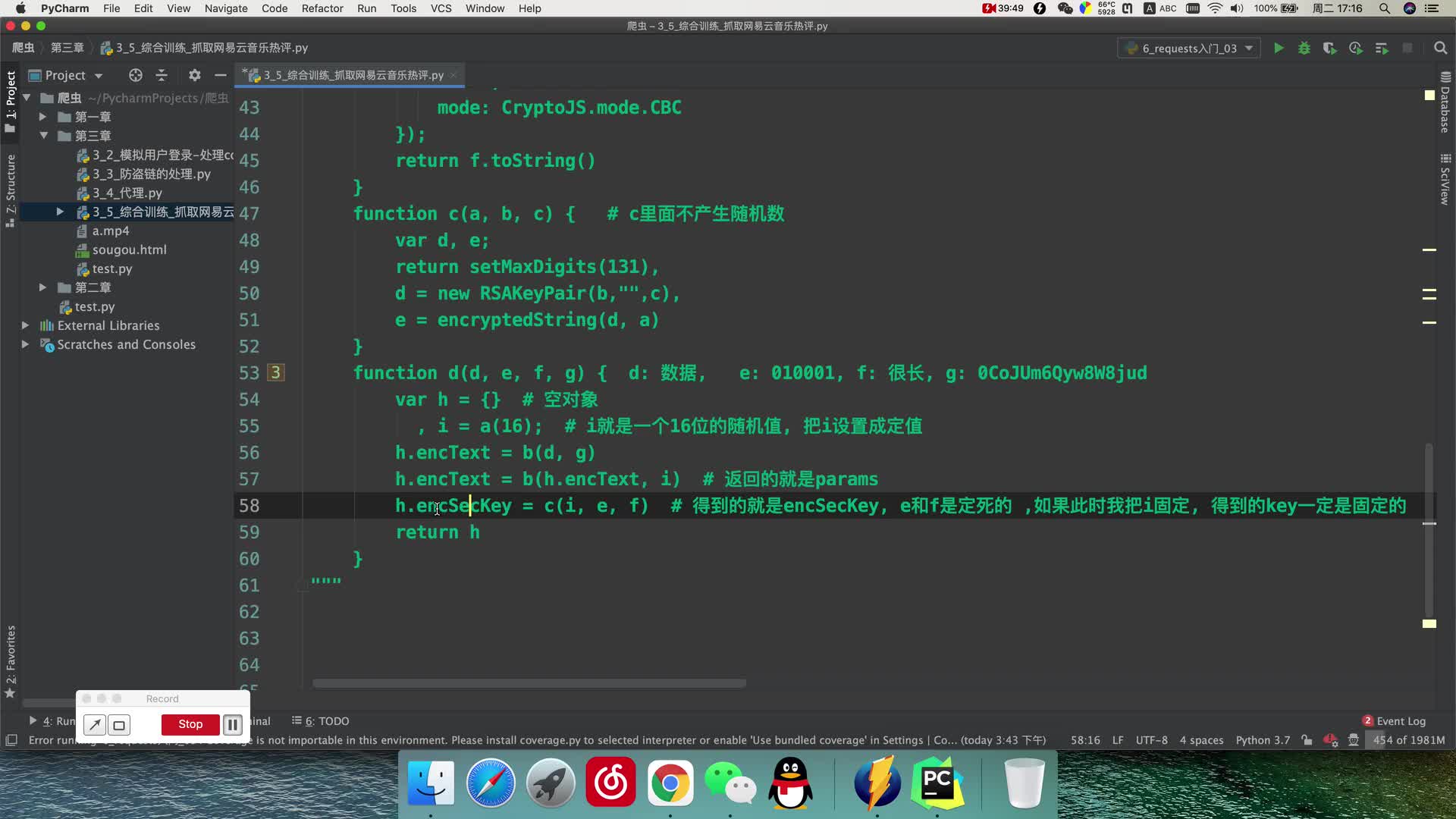
Task: Open 3_4_代理.py file
Action: tap(119, 193)
